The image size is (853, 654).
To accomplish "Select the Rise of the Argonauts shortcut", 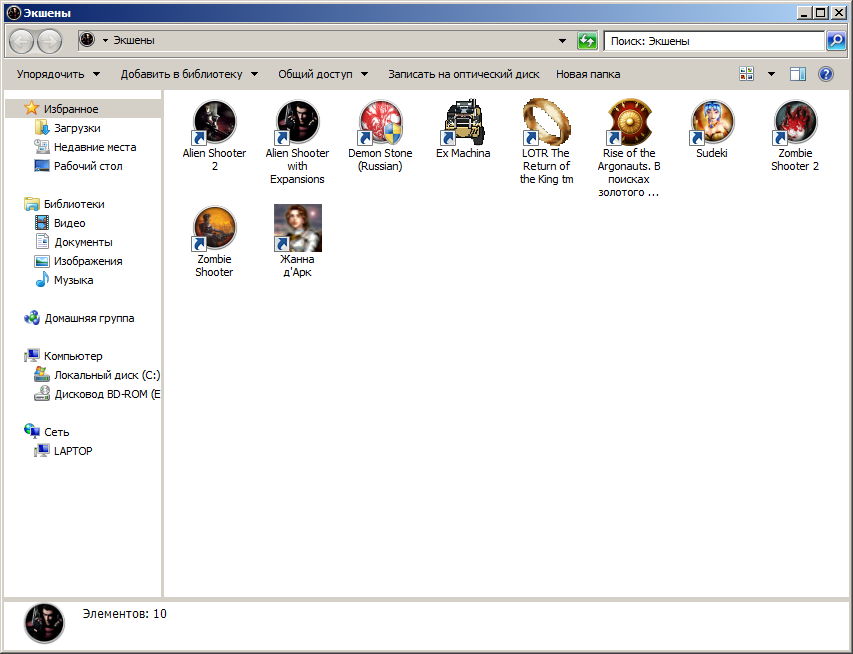I will click(x=629, y=149).
